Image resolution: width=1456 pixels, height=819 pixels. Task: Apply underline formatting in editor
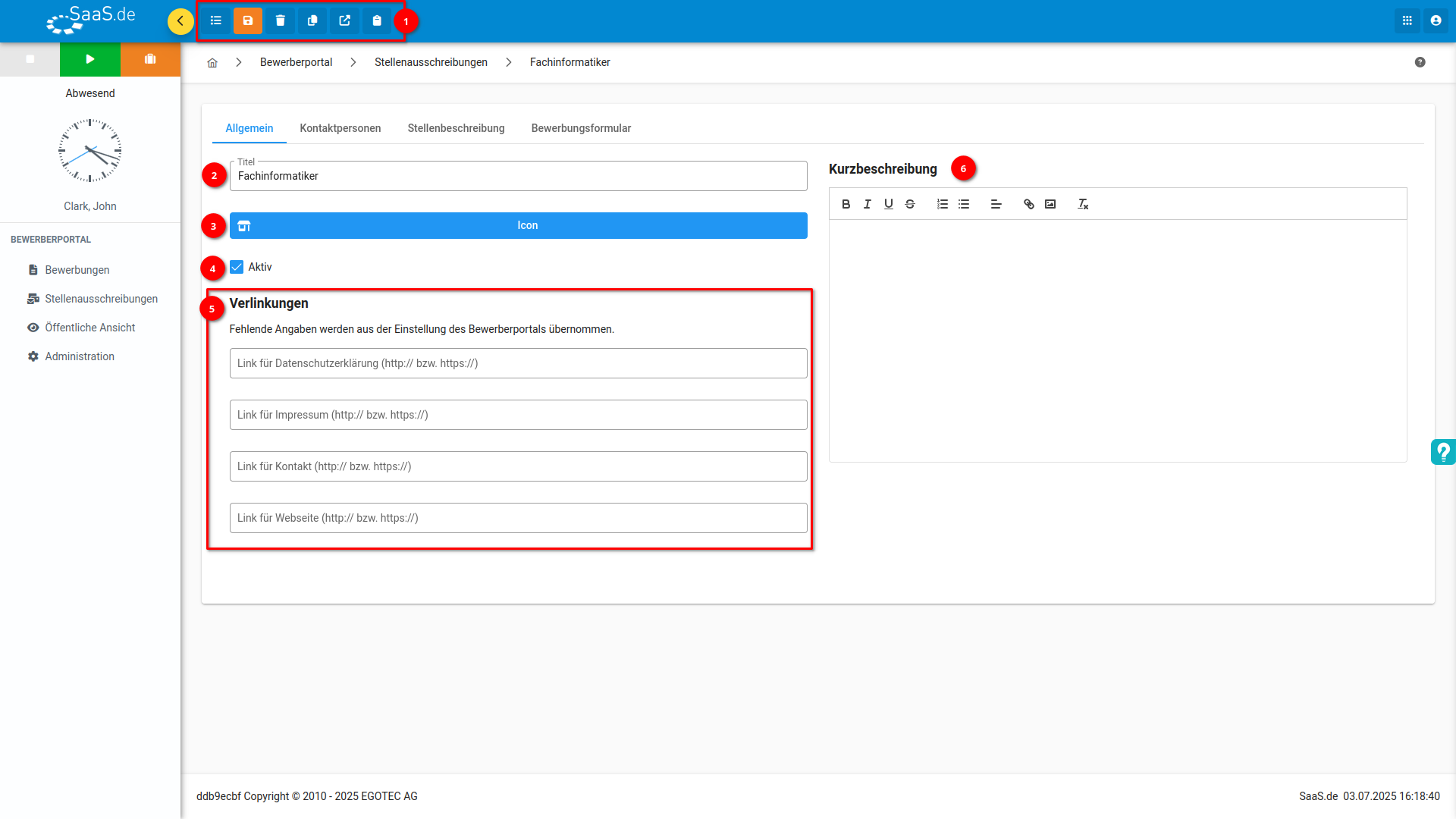pos(889,204)
